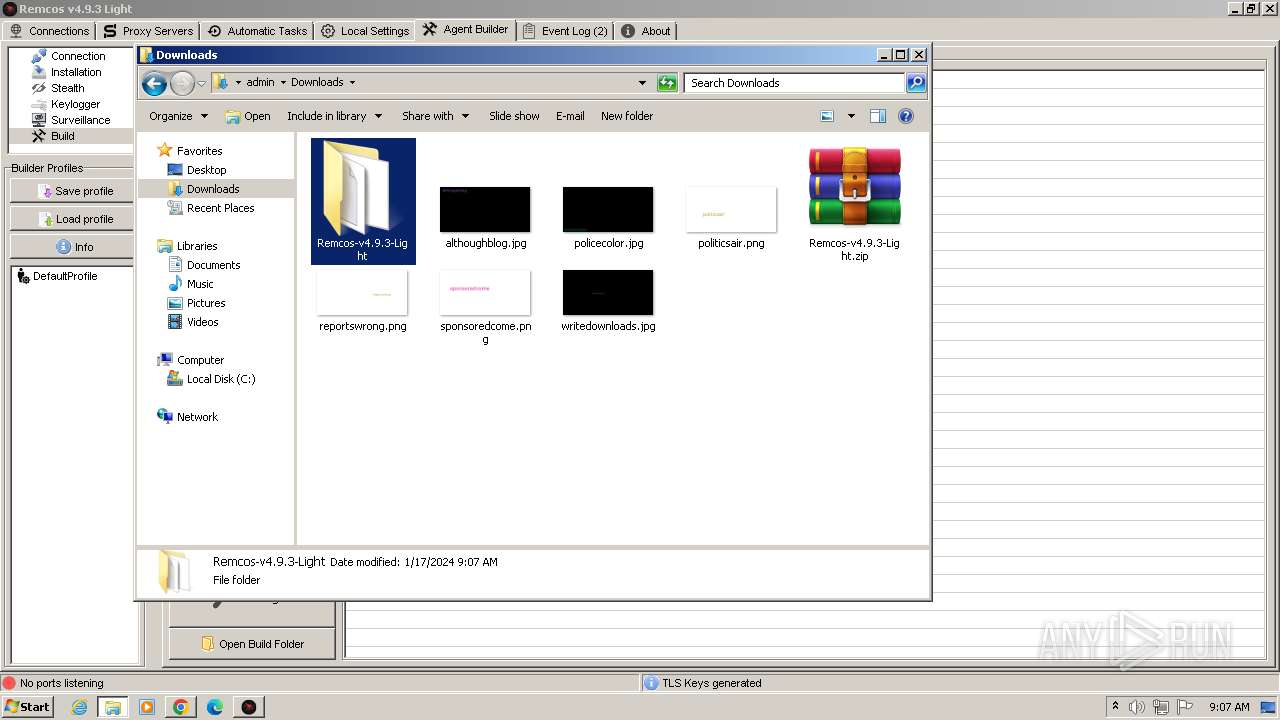Click New folder in the toolbar

627,116
